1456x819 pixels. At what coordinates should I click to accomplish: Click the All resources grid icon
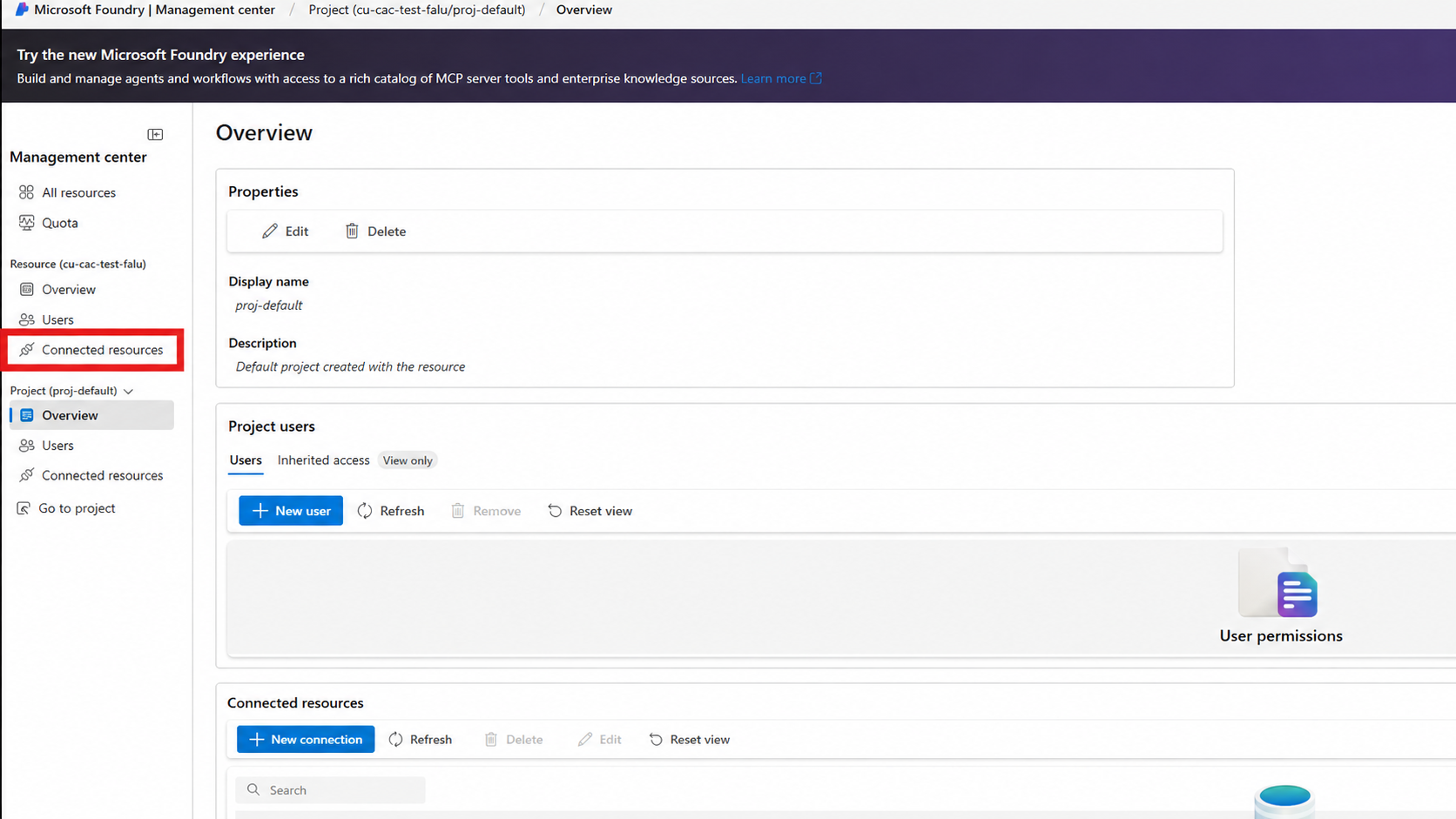point(27,192)
